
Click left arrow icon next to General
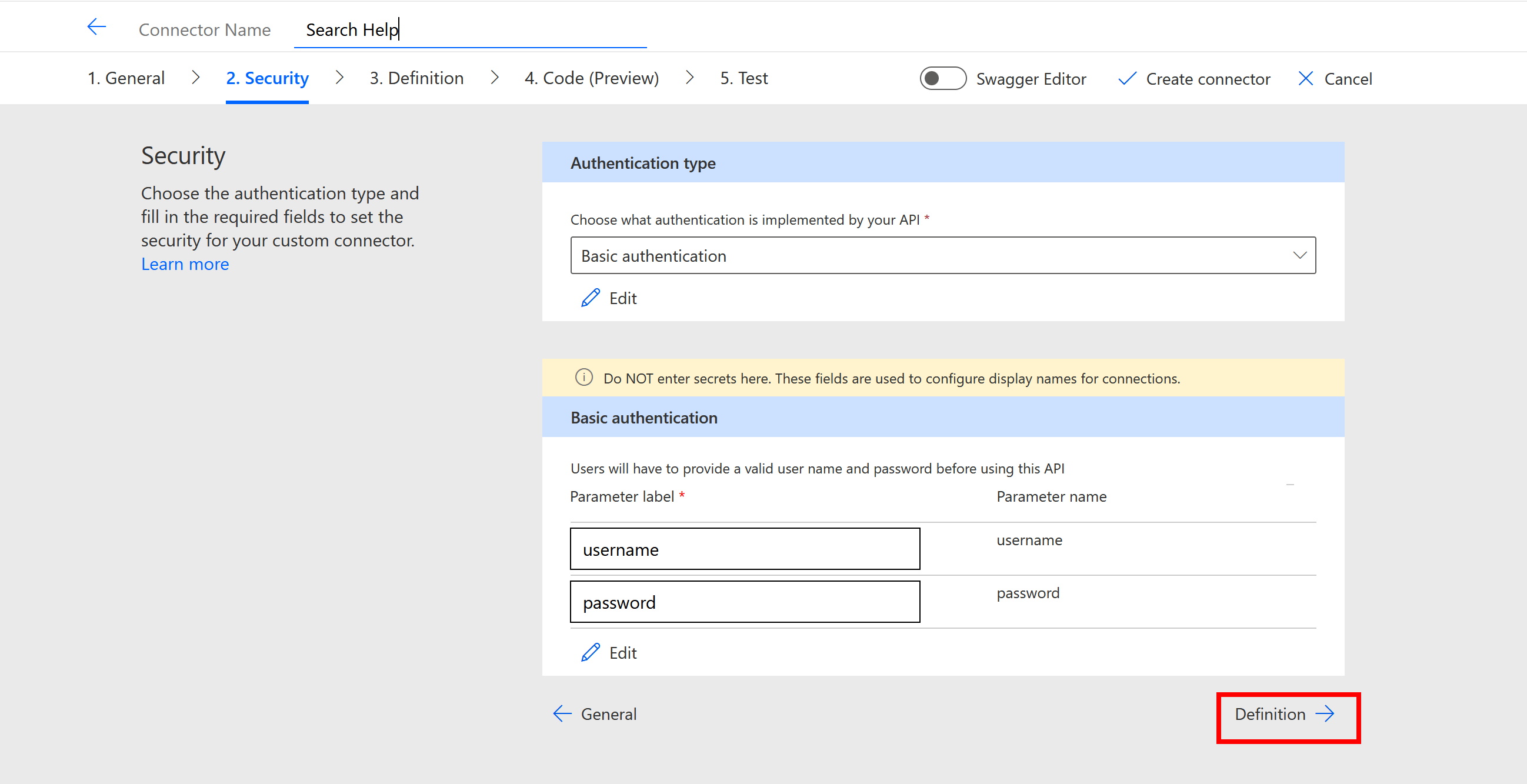(x=562, y=713)
